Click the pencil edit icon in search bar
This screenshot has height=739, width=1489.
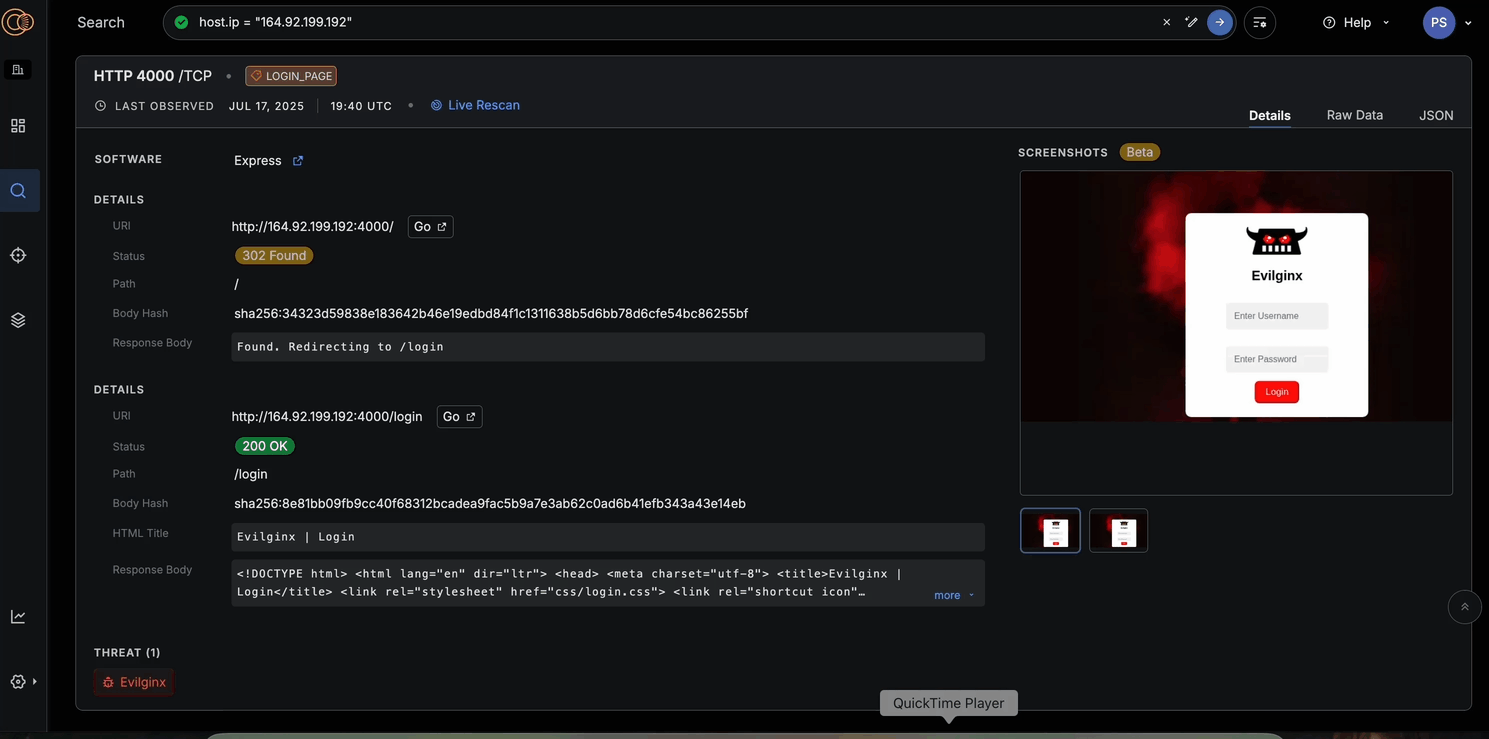coord(1191,21)
